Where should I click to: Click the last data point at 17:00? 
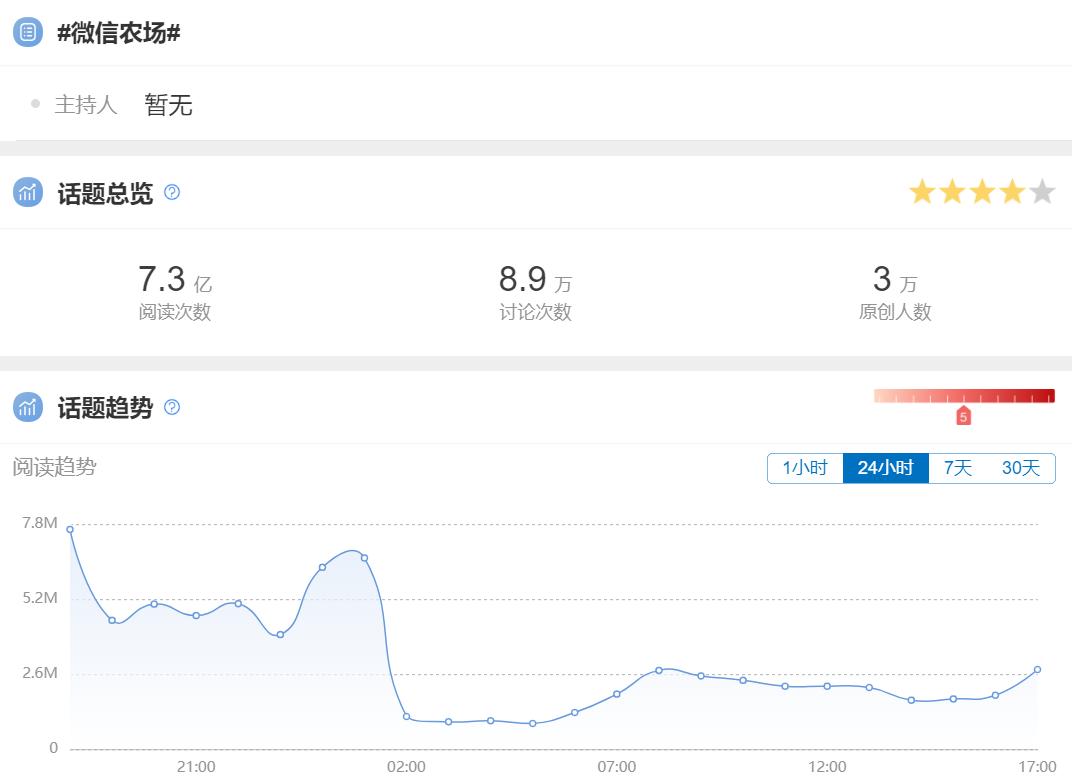tap(1037, 669)
